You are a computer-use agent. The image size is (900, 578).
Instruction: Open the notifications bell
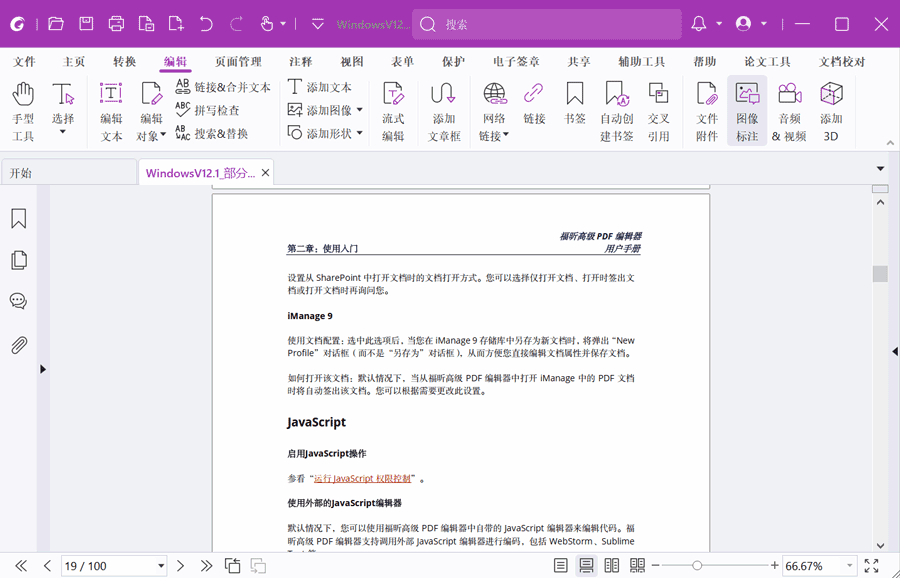[x=699, y=24]
